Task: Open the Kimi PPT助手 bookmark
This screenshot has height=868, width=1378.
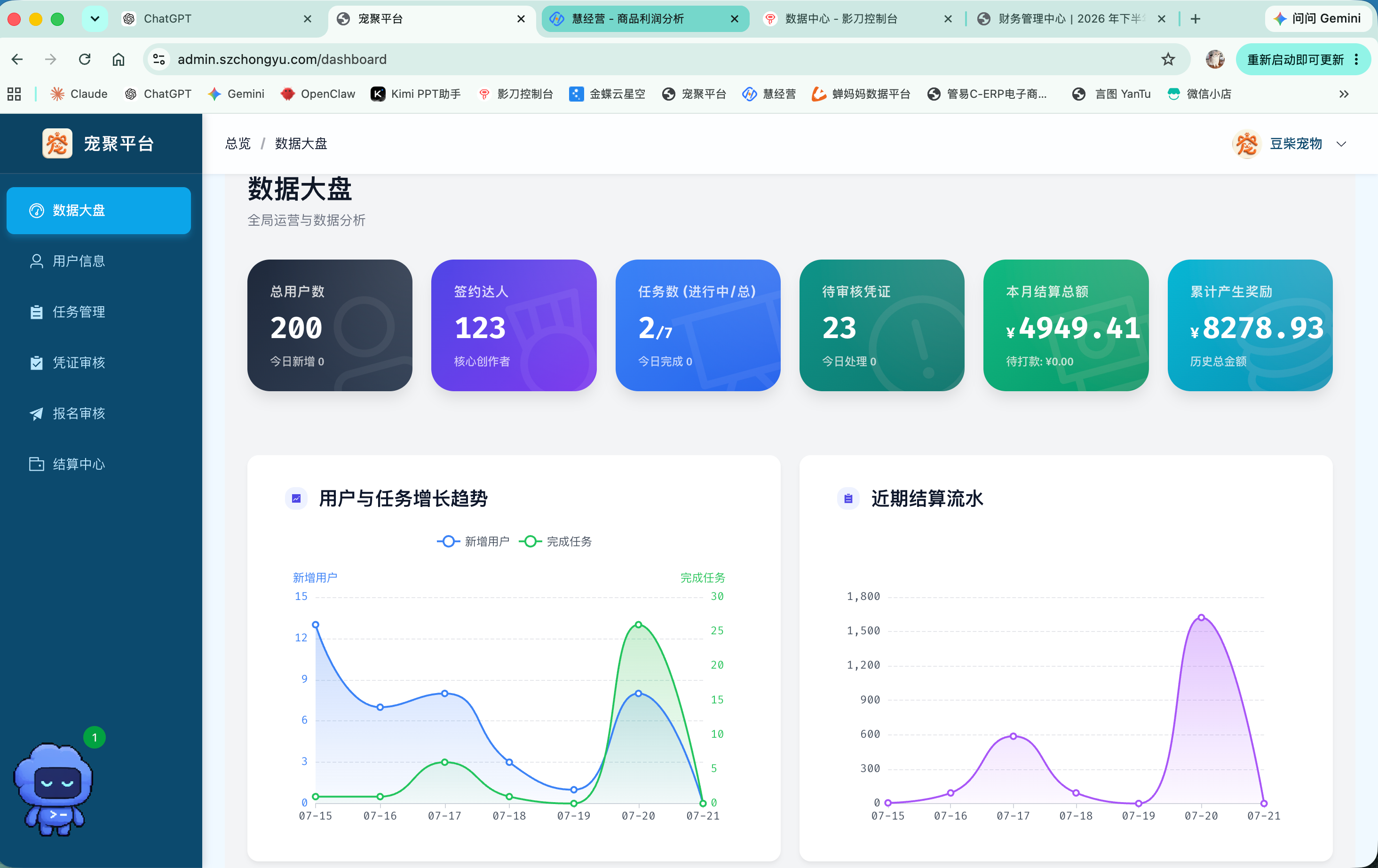Action: point(416,94)
